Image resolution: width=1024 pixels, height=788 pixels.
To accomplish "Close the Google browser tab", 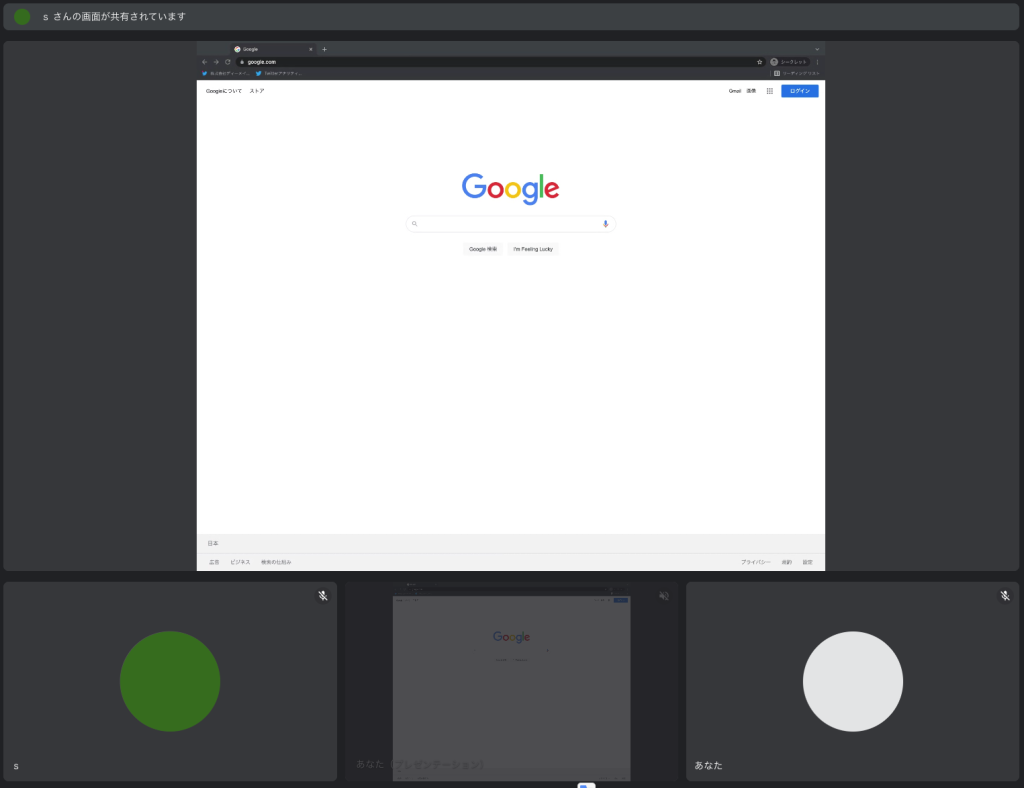I will click(x=311, y=49).
